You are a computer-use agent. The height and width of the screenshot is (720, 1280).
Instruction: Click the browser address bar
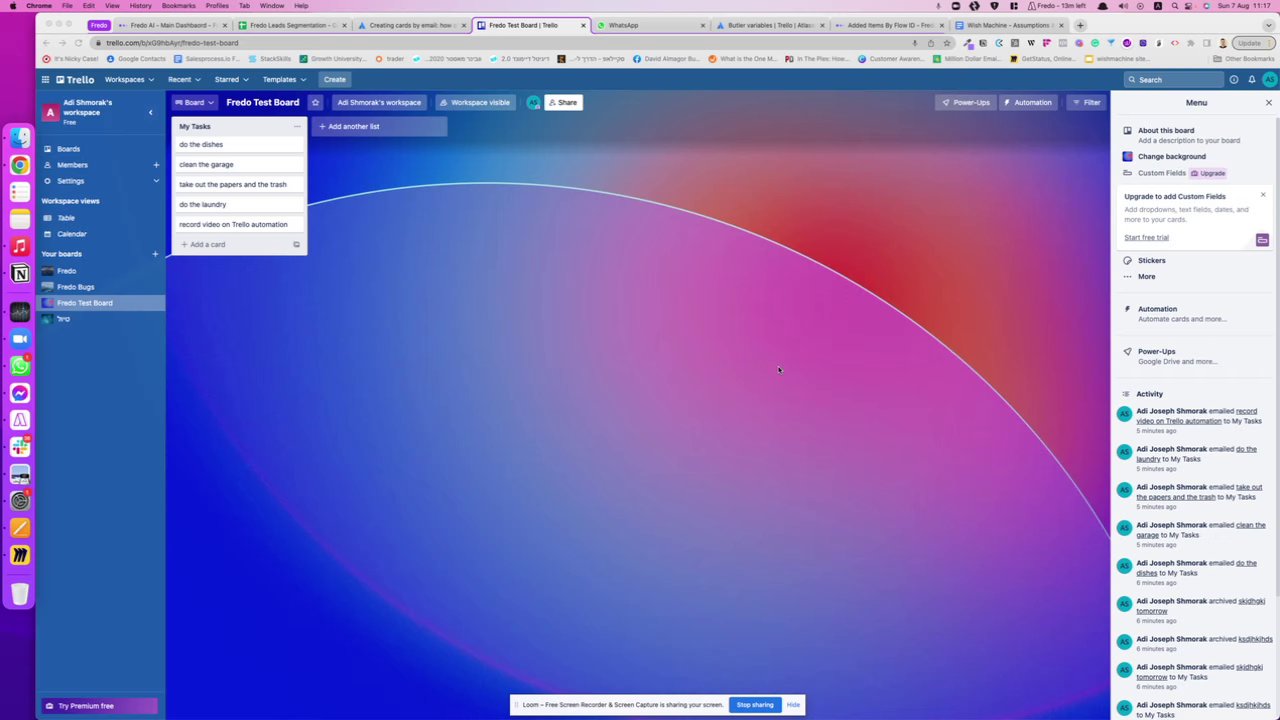click(x=500, y=43)
